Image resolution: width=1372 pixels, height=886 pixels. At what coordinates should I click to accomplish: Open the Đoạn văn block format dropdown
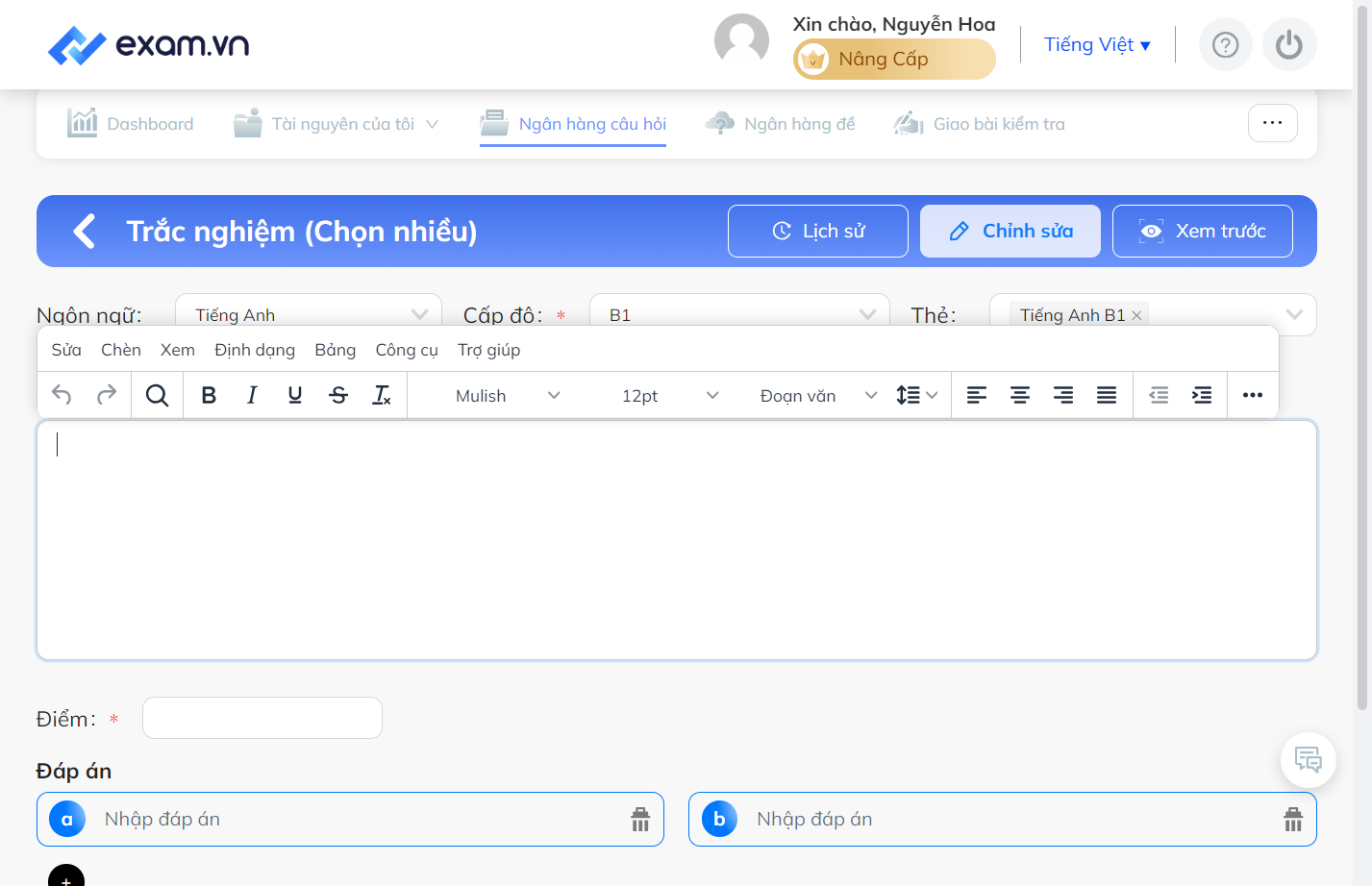[x=817, y=396]
